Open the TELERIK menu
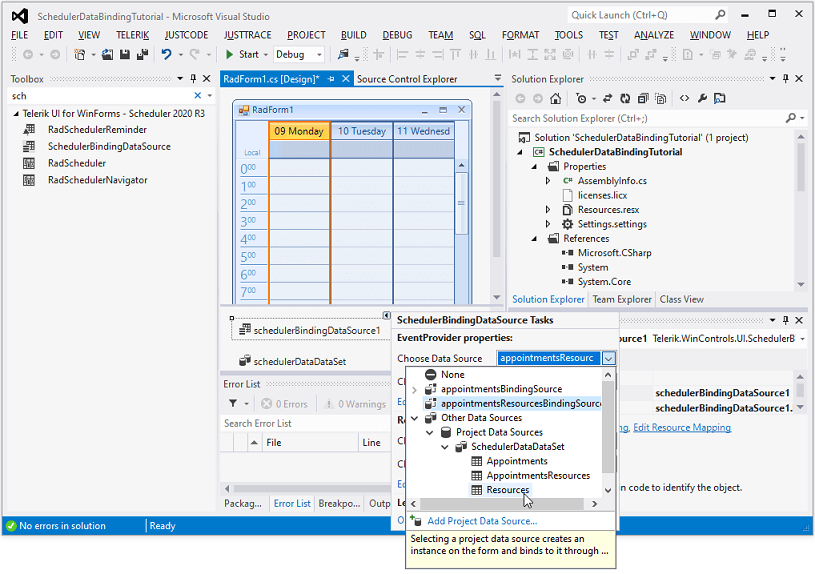 [133, 35]
